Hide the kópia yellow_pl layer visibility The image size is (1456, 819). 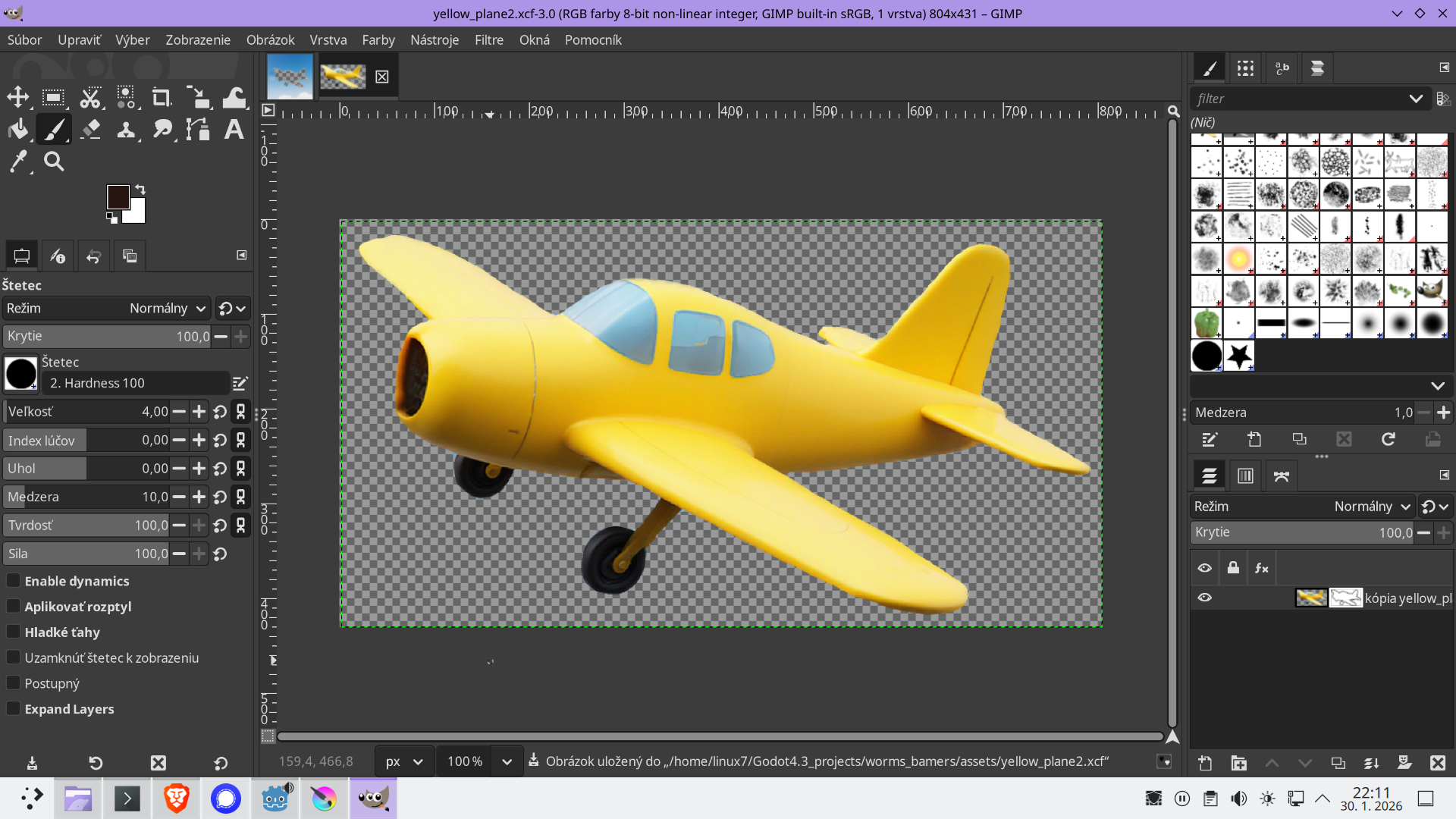click(x=1205, y=598)
